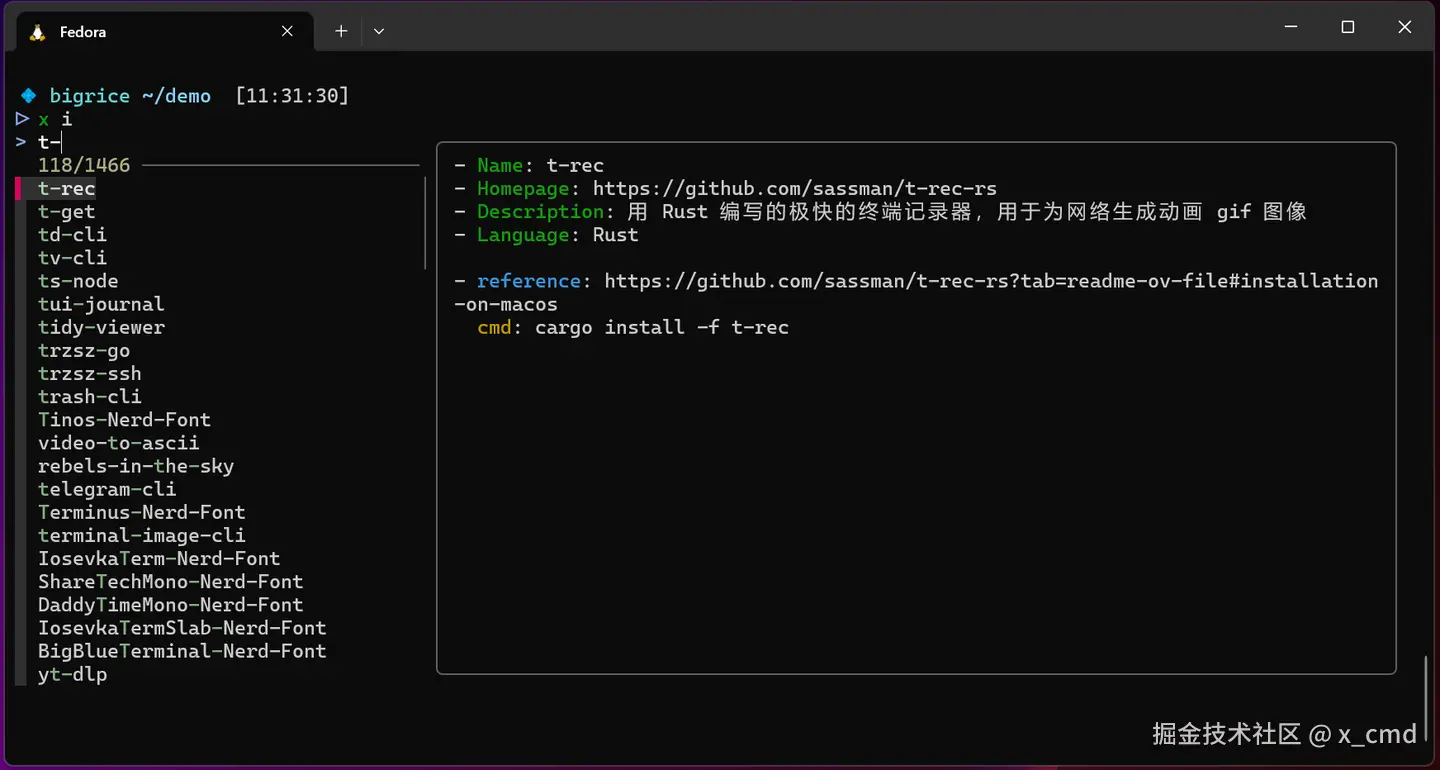This screenshot has width=1440, height=770.
Task: Minimize the terminal window
Action: pos(1290,28)
